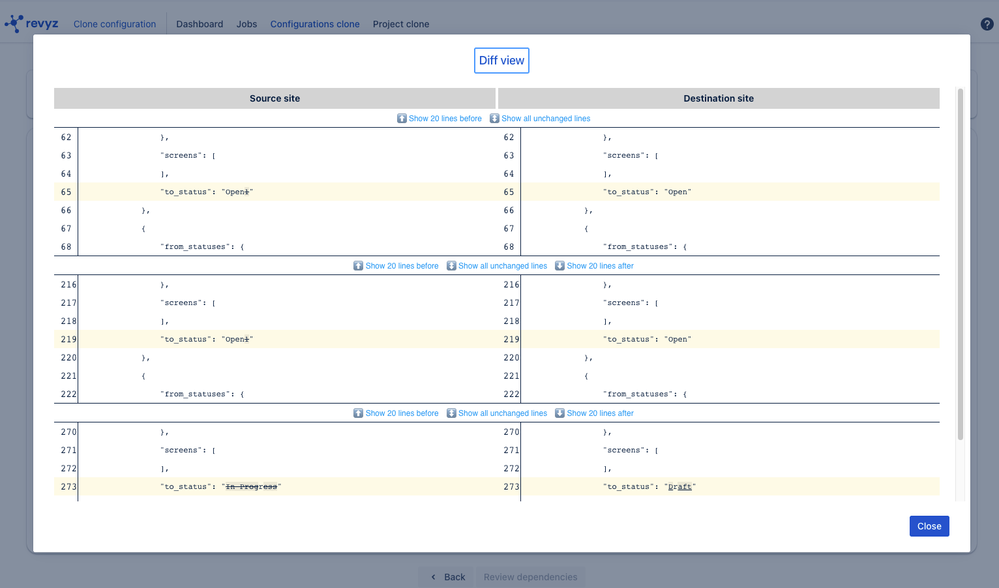The width and height of the screenshot is (999, 588).
Task: Click source line 68 from_statuses text
Action: 202,247
